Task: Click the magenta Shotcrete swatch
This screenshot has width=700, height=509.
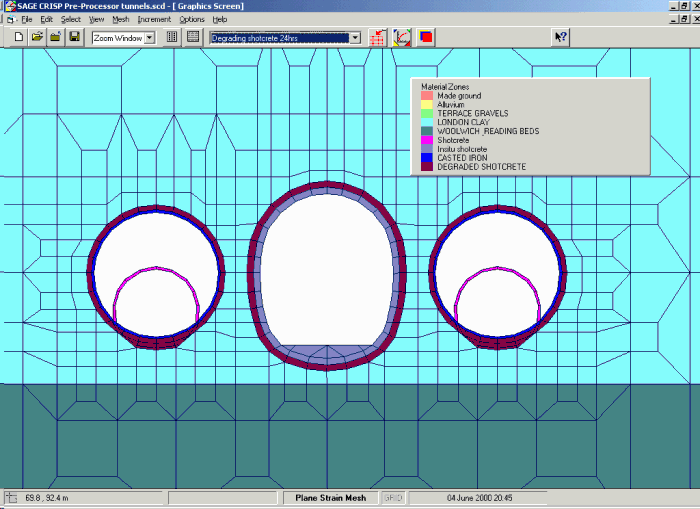Action: pos(427,140)
